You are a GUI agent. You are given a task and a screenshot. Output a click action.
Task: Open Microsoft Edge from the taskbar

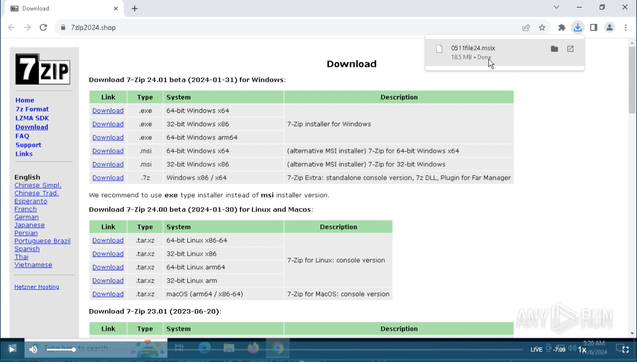[204, 348]
